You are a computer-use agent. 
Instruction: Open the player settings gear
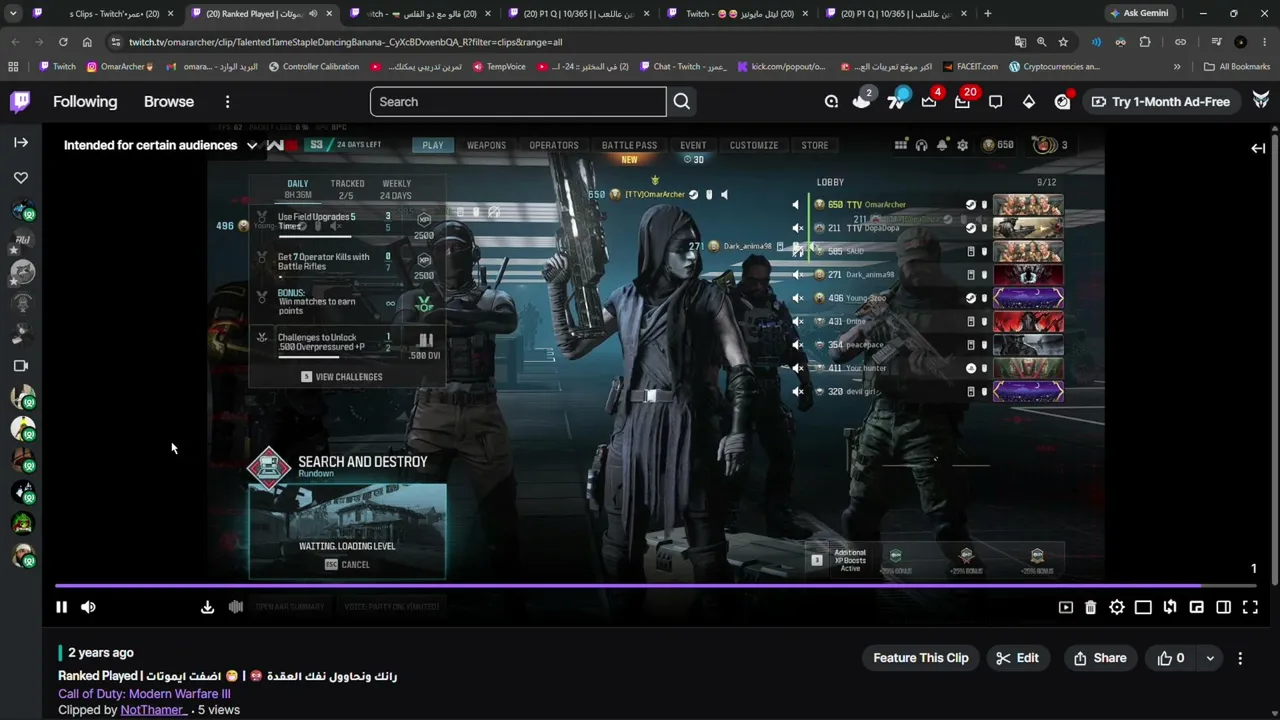tap(1117, 607)
